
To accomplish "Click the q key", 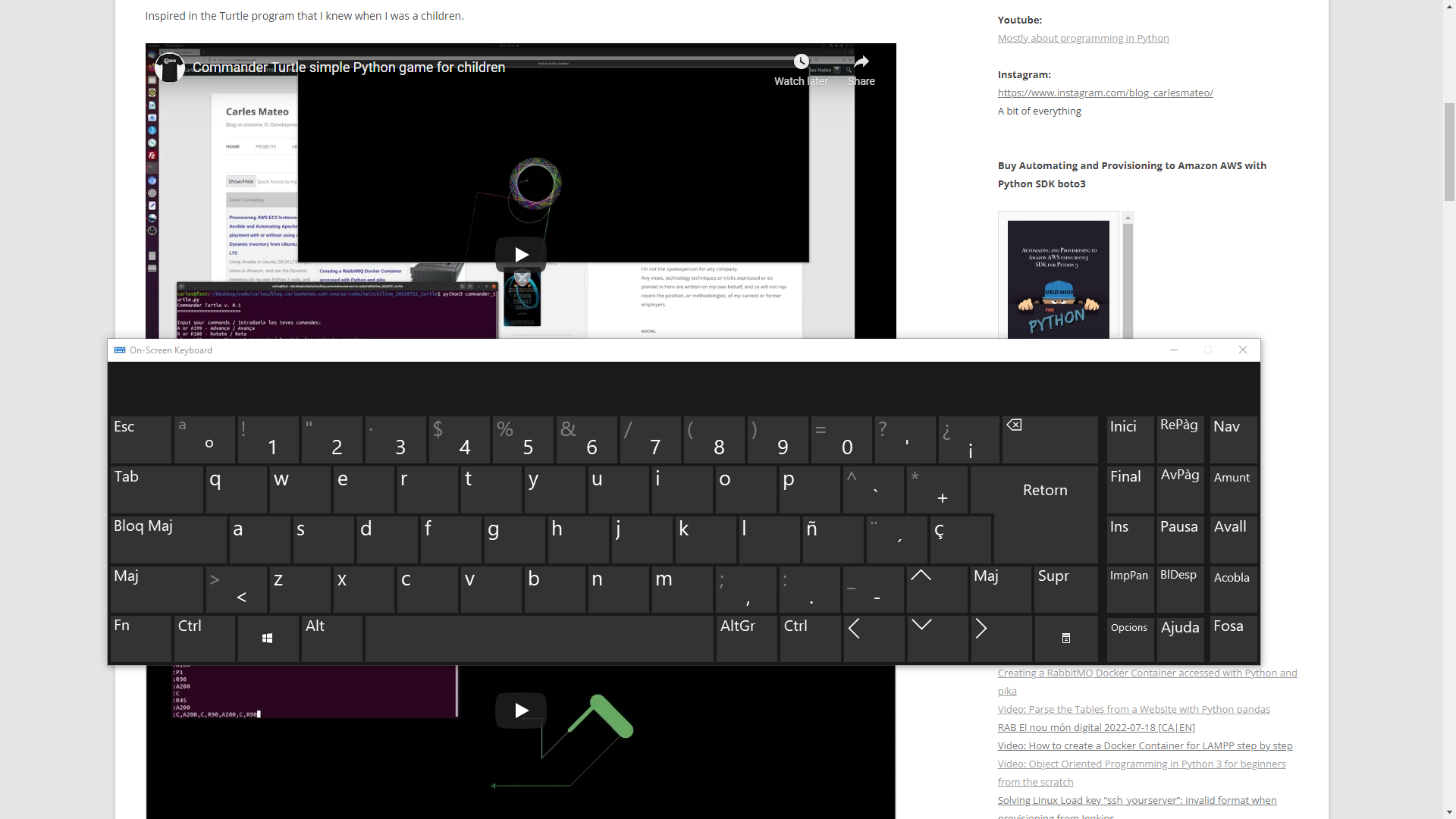I will [236, 489].
